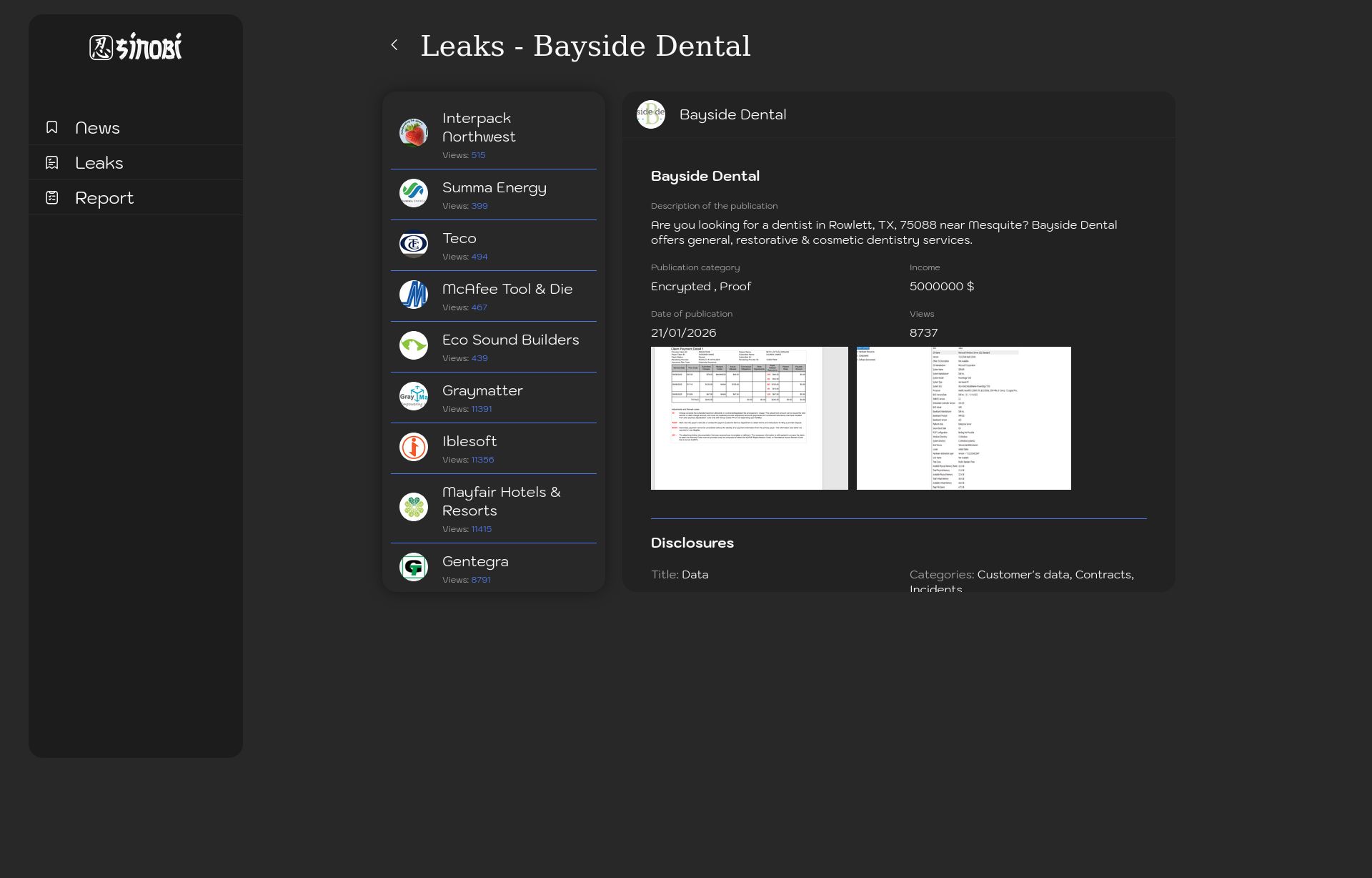This screenshot has height=878, width=1372.
Task: Click the Sinobi logo
Action: point(136,47)
